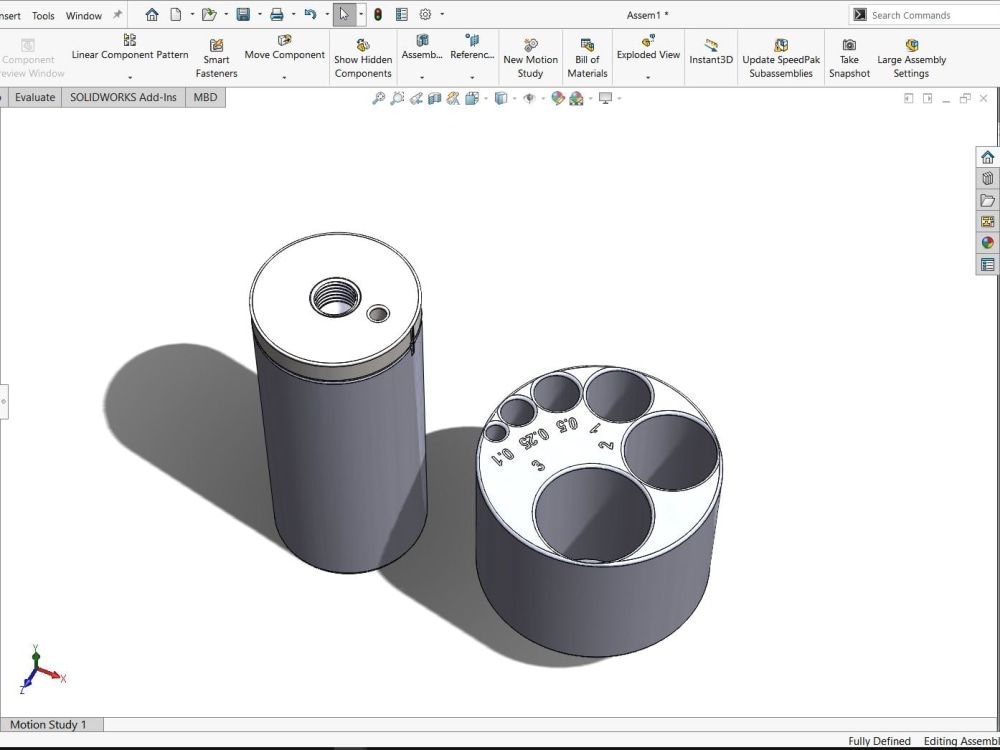Pin the menu bar with the pushpin

point(117,15)
